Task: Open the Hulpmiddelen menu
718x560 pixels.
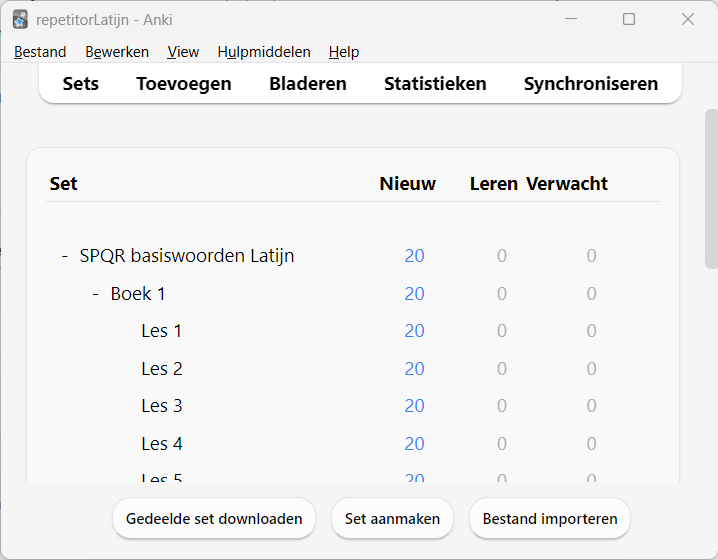Action: tap(264, 52)
